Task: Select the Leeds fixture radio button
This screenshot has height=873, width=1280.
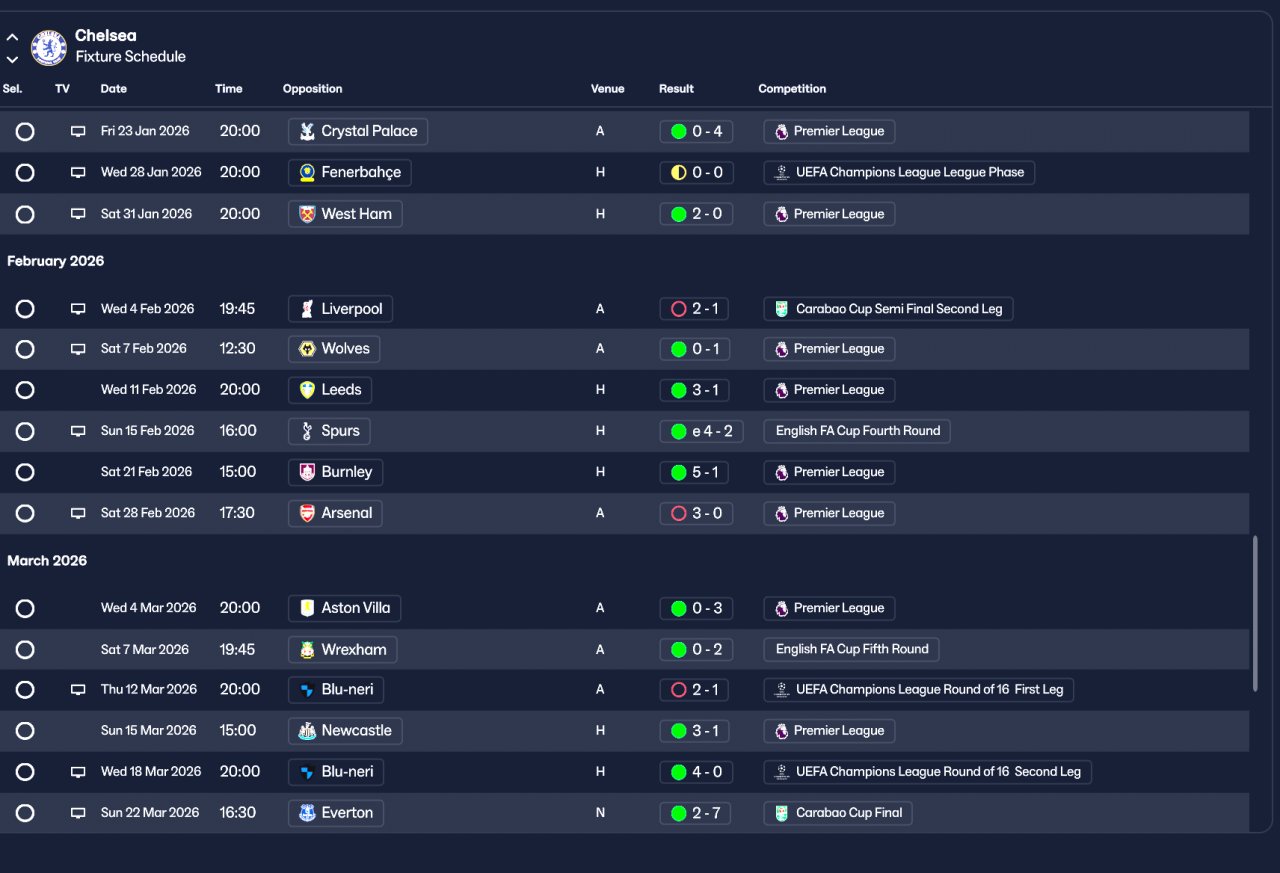Action: tap(25, 390)
